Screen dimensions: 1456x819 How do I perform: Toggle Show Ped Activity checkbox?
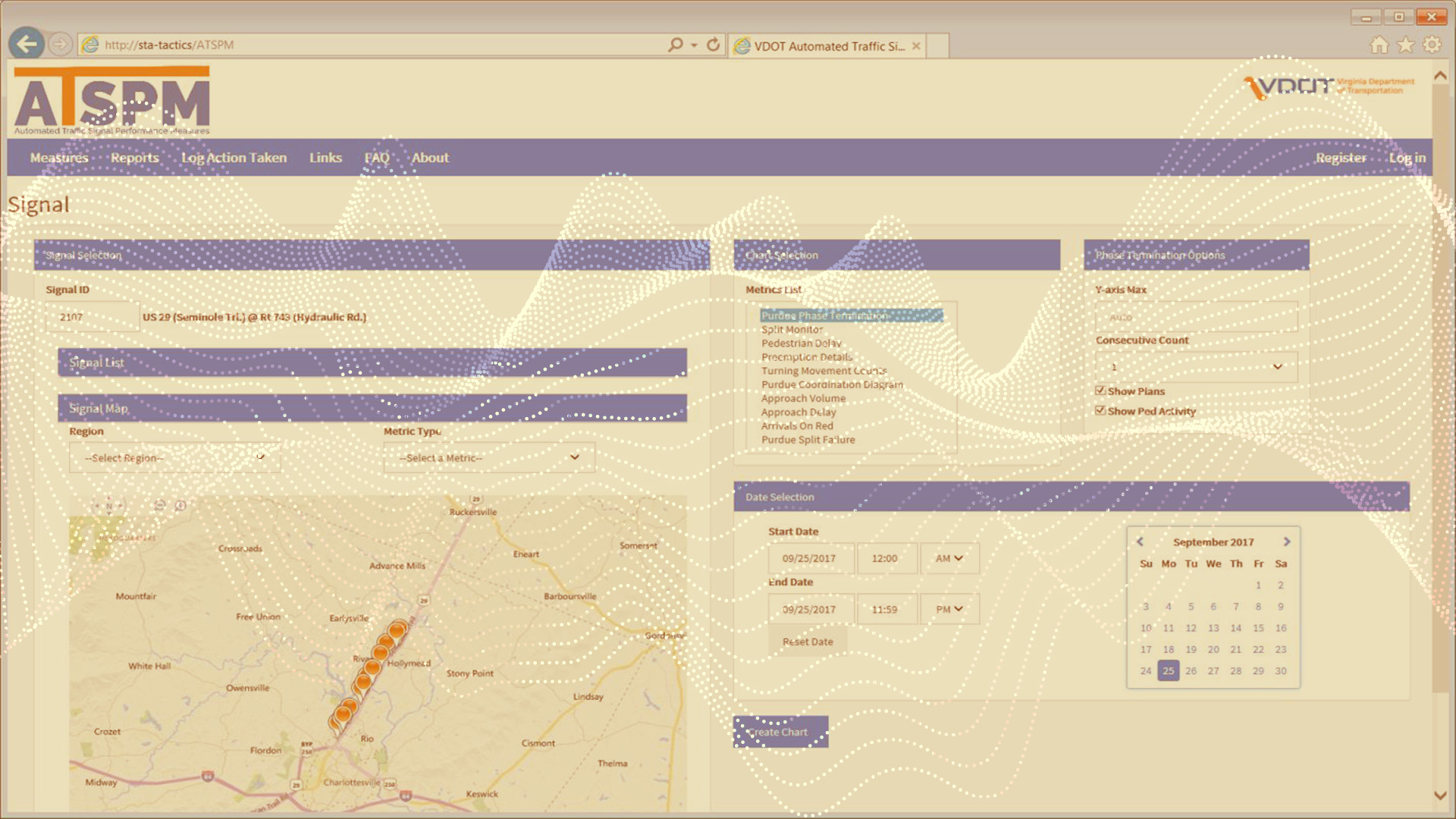coord(1100,410)
